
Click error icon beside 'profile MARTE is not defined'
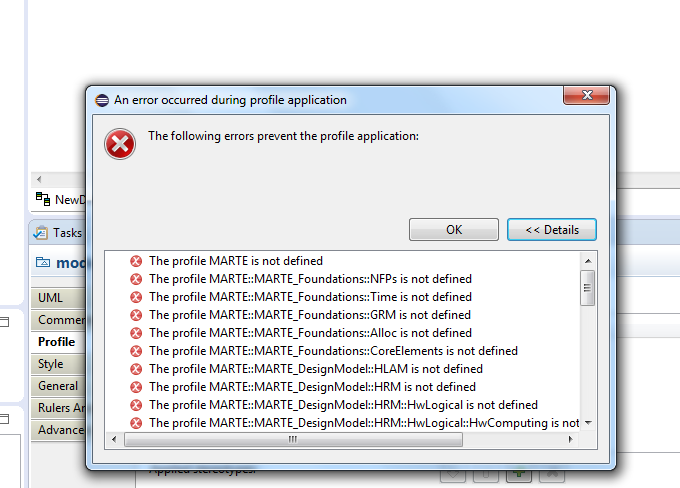click(136, 261)
